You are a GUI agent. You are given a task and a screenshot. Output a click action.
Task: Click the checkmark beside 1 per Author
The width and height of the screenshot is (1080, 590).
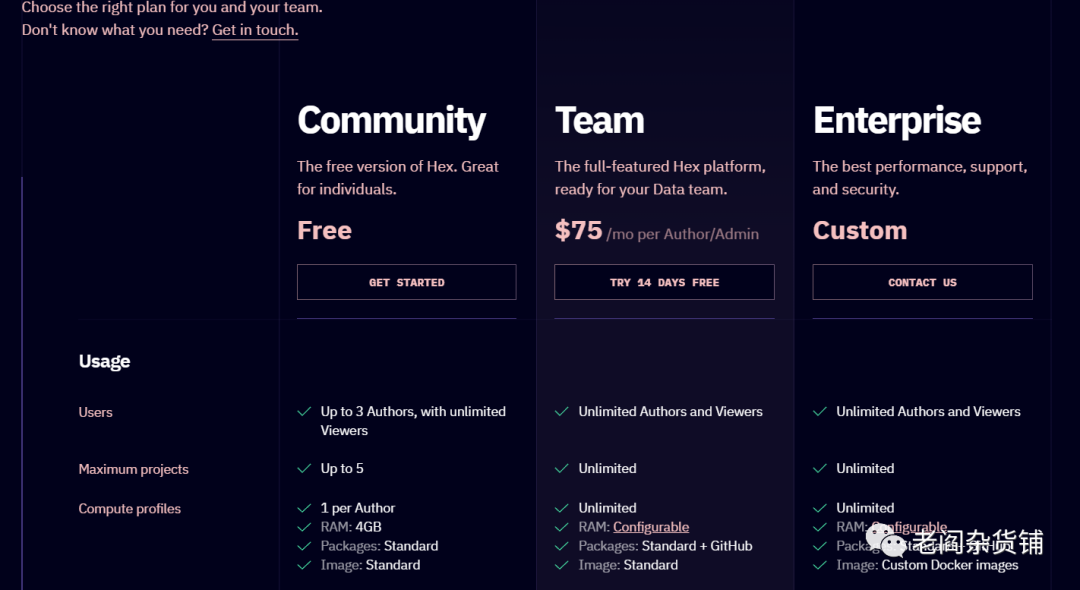click(x=304, y=508)
